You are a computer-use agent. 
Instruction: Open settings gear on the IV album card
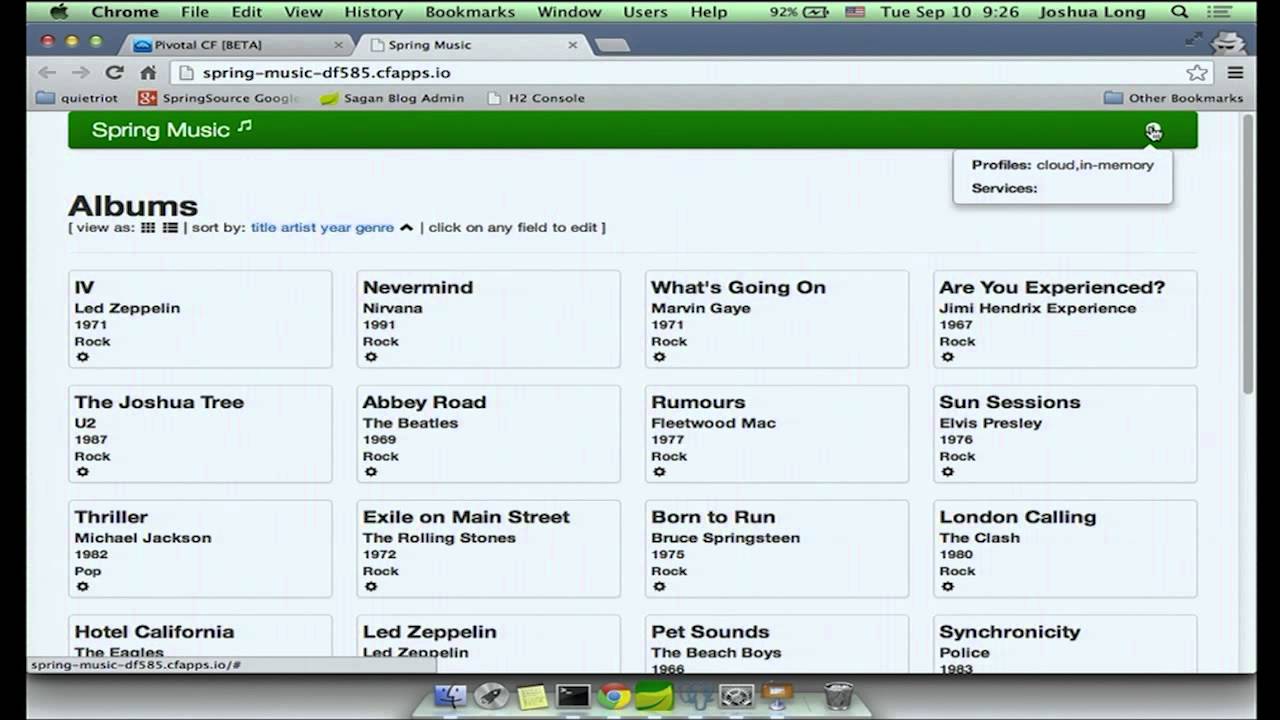pyautogui.click(x=83, y=357)
